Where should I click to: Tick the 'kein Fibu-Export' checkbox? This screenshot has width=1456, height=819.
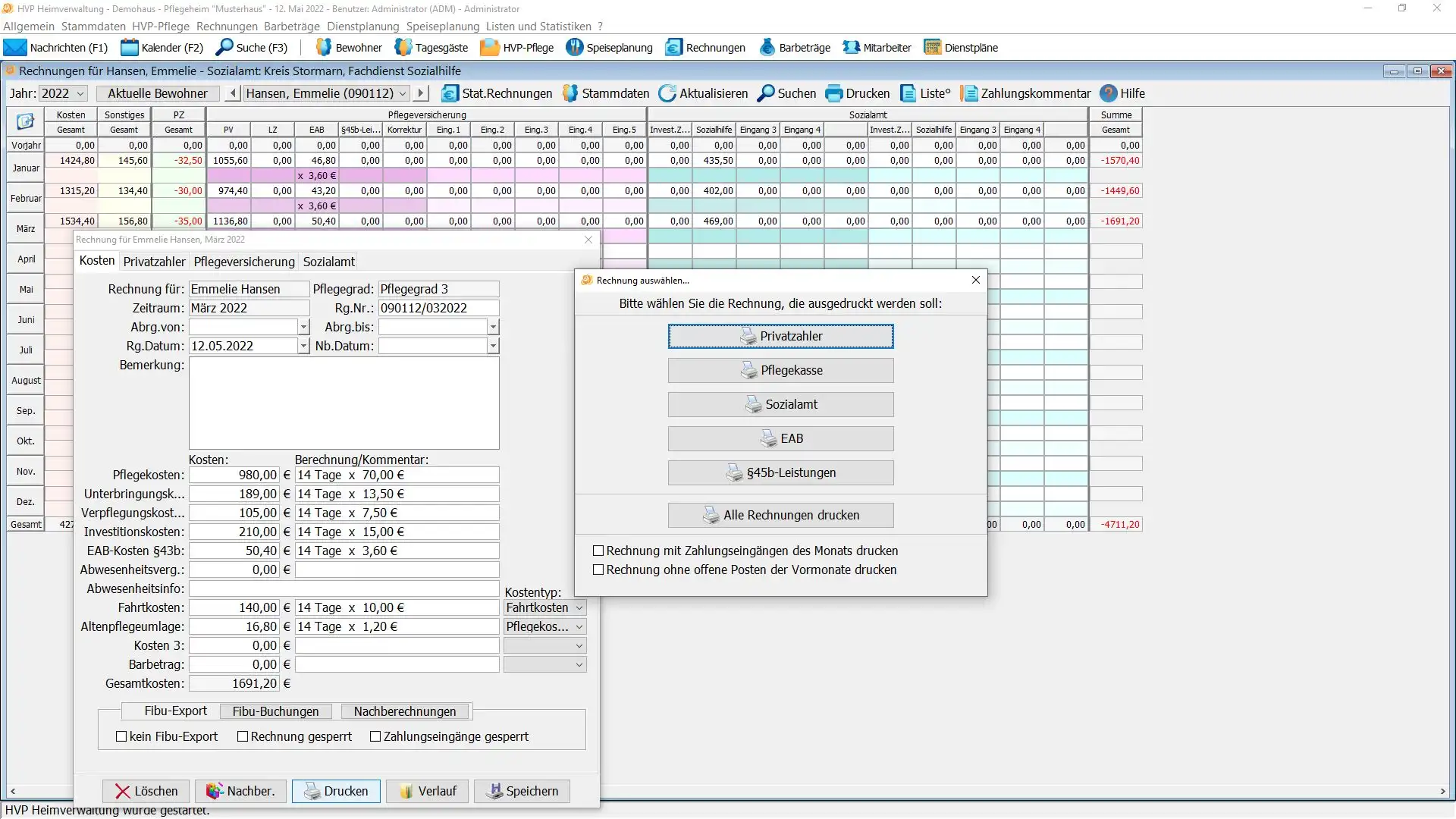[121, 737]
